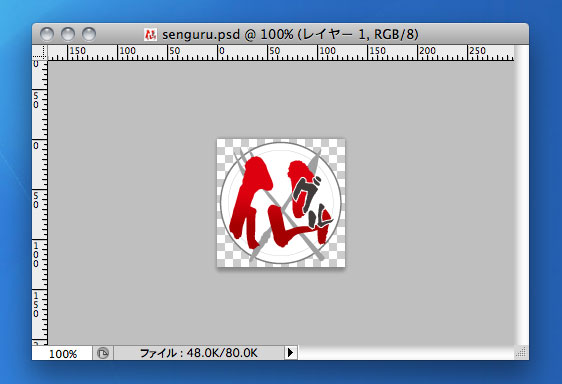Click the 100% zoom percentage field
Screen dimensions: 562x384
(62, 354)
